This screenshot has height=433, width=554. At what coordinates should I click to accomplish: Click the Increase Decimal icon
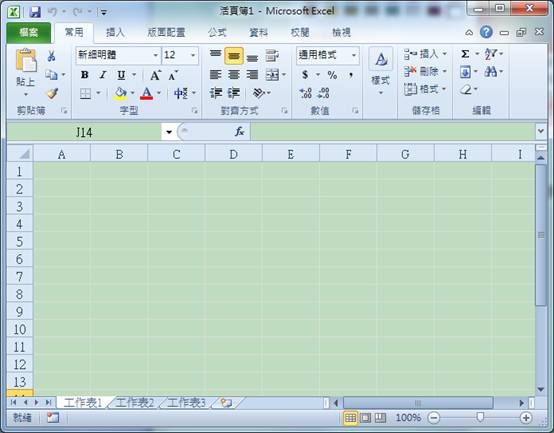[x=306, y=93]
